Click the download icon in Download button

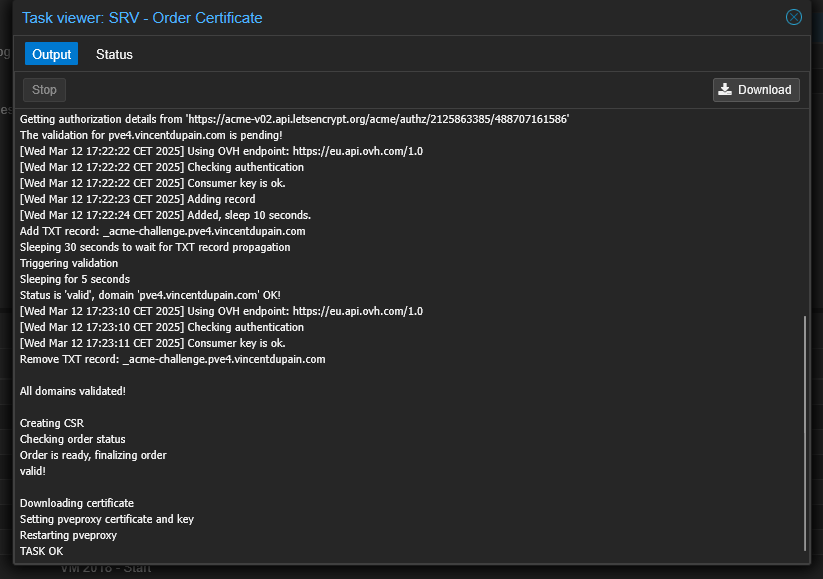pos(726,90)
